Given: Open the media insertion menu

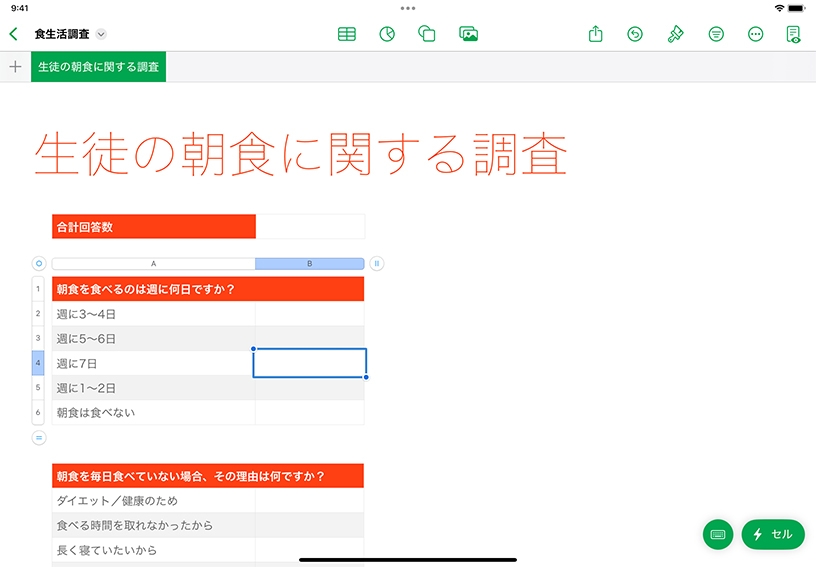Looking at the screenshot, I should click(468, 34).
